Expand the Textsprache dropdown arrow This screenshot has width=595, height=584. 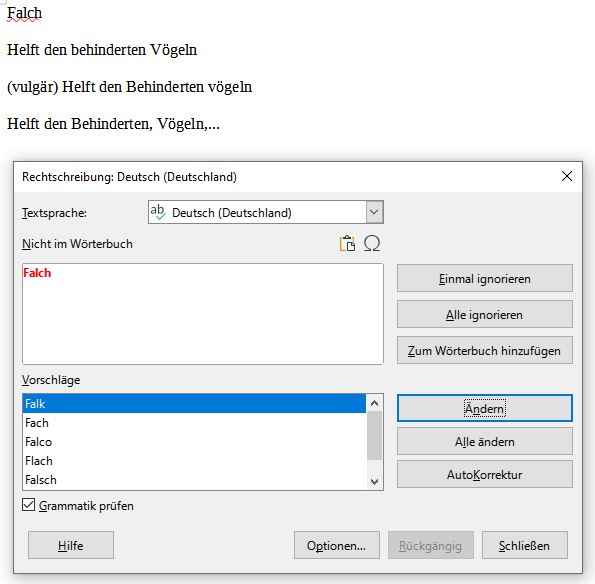[375, 212]
